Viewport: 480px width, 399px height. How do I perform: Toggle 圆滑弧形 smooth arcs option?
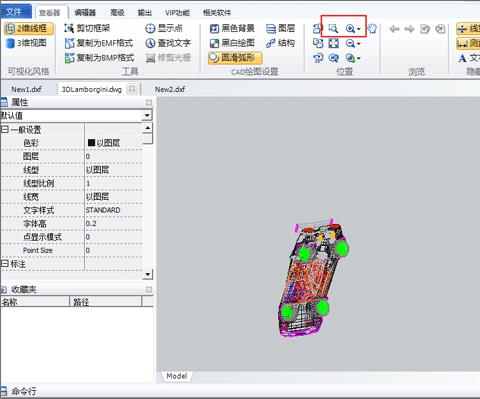(235, 58)
